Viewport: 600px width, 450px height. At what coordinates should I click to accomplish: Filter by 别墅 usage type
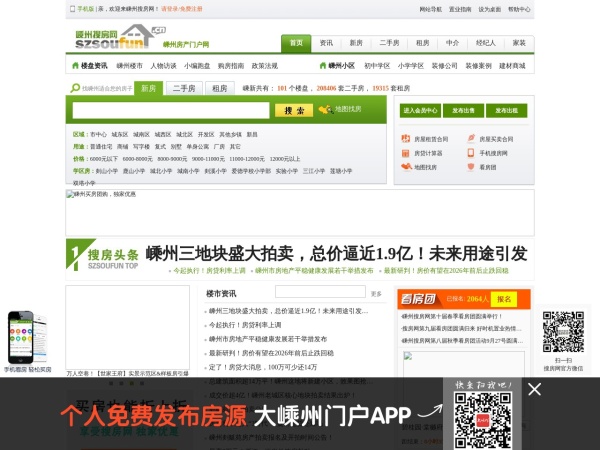point(176,147)
